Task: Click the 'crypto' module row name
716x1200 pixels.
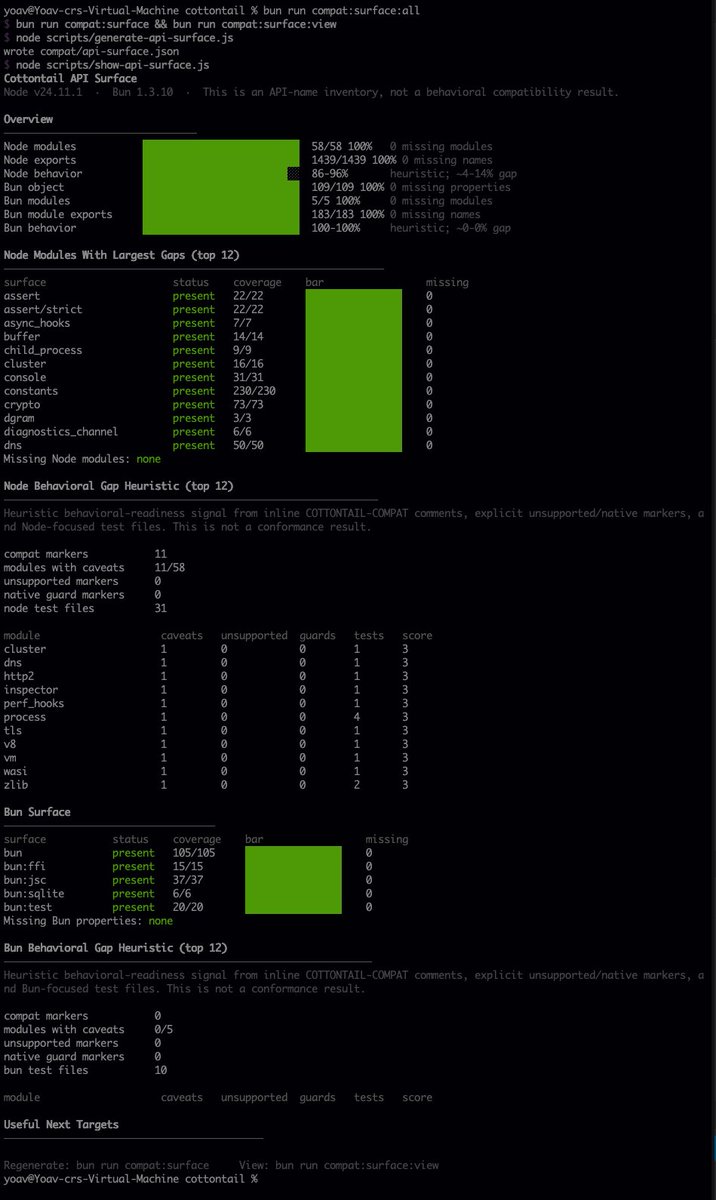Action: 22,404
